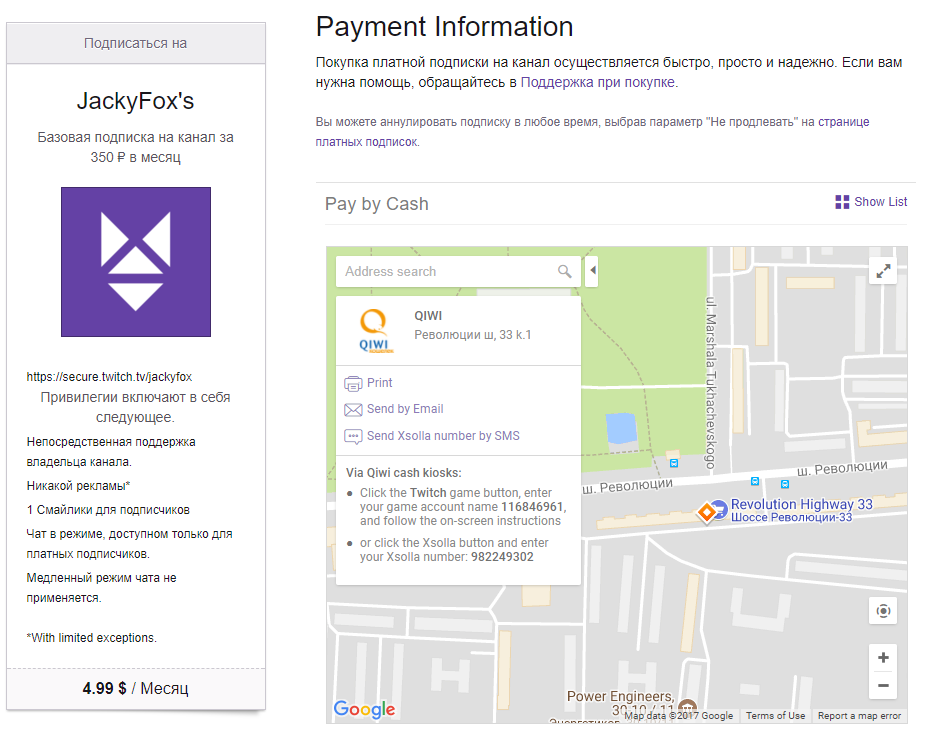The image size is (948, 734).
Task: Click the JackyFox channel purple logo
Action: [x=136, y=262]
